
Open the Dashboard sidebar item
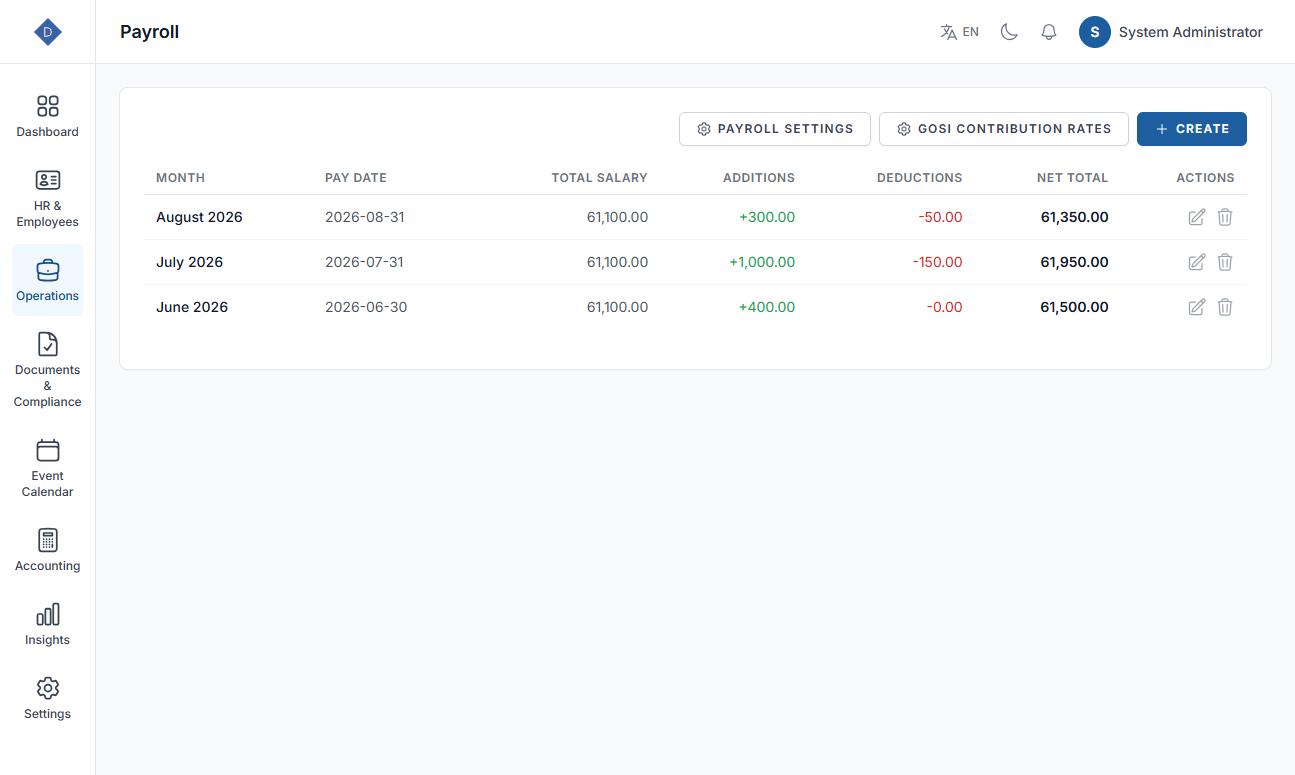click(x=47, y=116)
